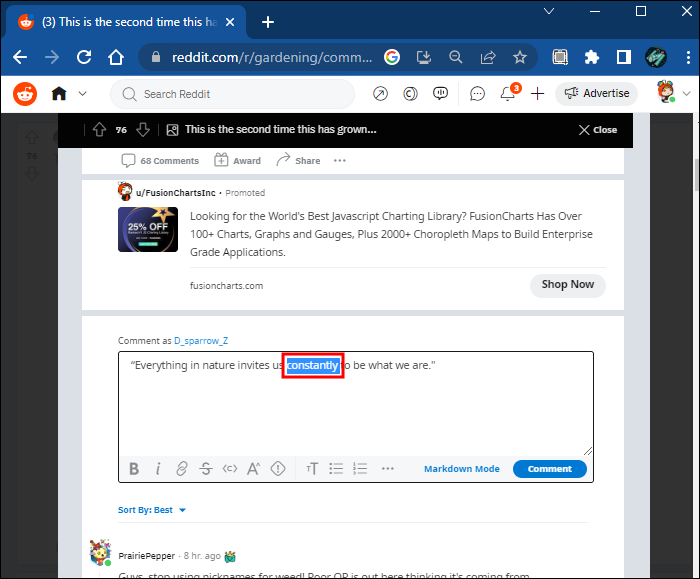Toggle the browser side panel icon
The width and height of the screenshot is (700, 579).
tap(624, 57)
